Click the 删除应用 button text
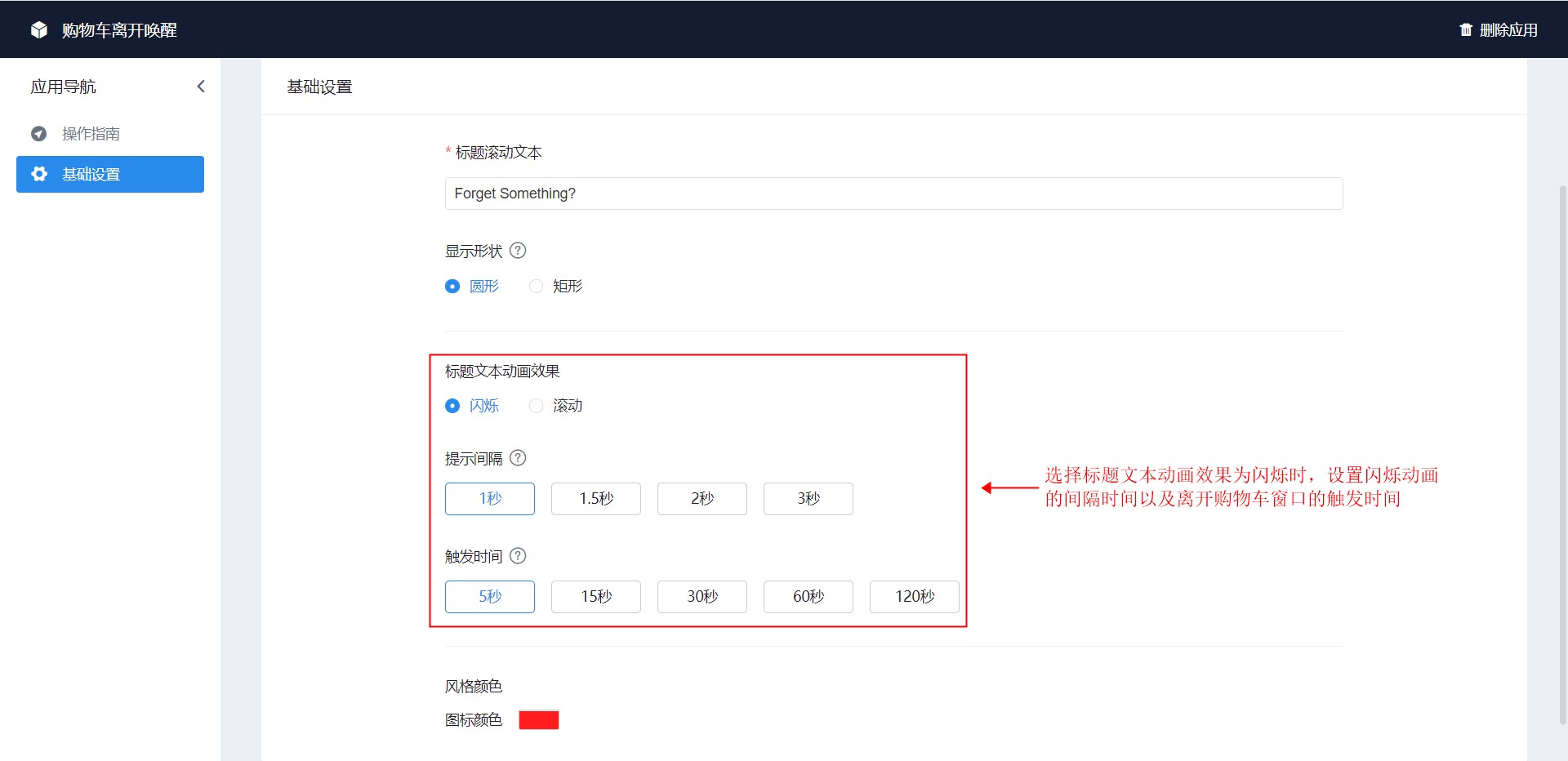Screen dimensions: 1568x761 (x=1508, y=30)
